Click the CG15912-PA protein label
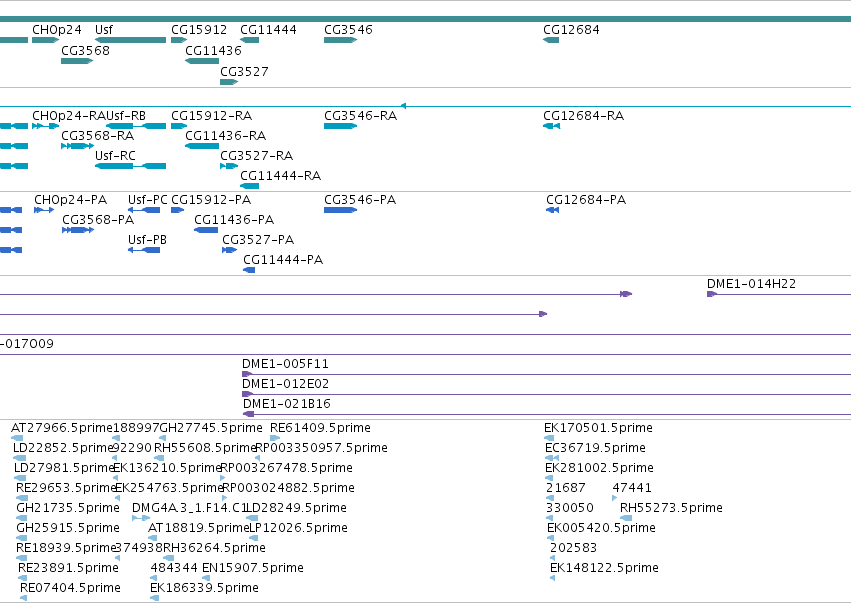851x603 pixels. click(x=211, y=200)
